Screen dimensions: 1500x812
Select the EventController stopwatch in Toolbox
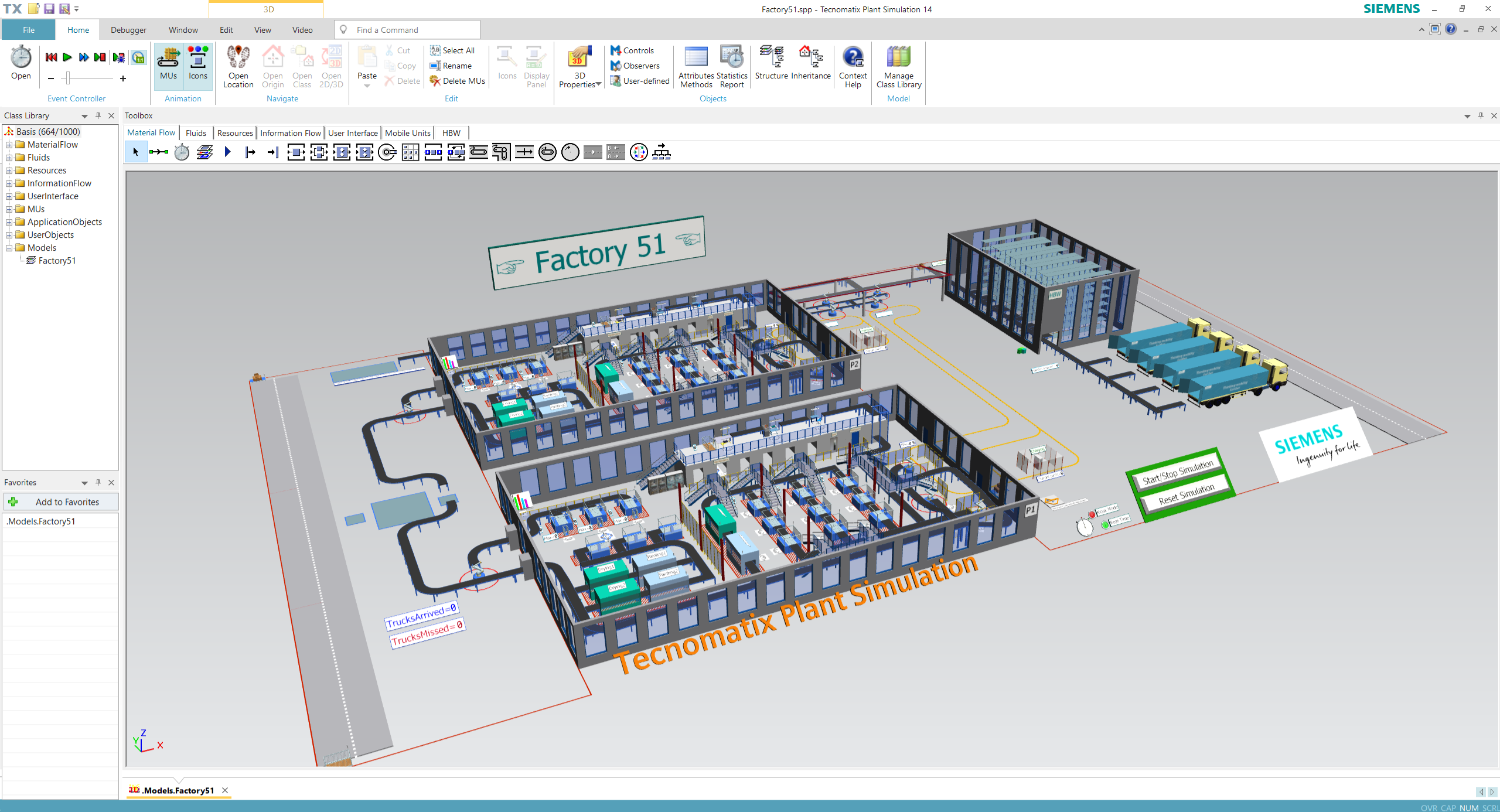[x=182, y=152]
